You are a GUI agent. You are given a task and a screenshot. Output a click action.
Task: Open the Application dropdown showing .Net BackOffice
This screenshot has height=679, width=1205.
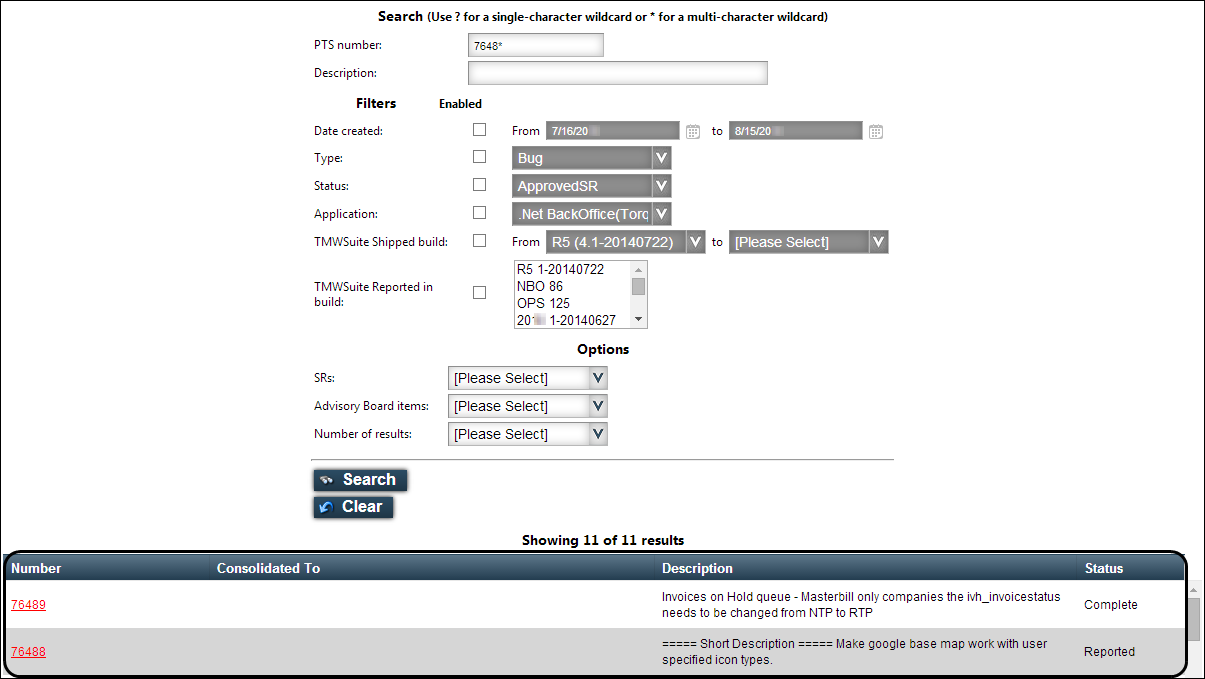(x=591, y=214)
